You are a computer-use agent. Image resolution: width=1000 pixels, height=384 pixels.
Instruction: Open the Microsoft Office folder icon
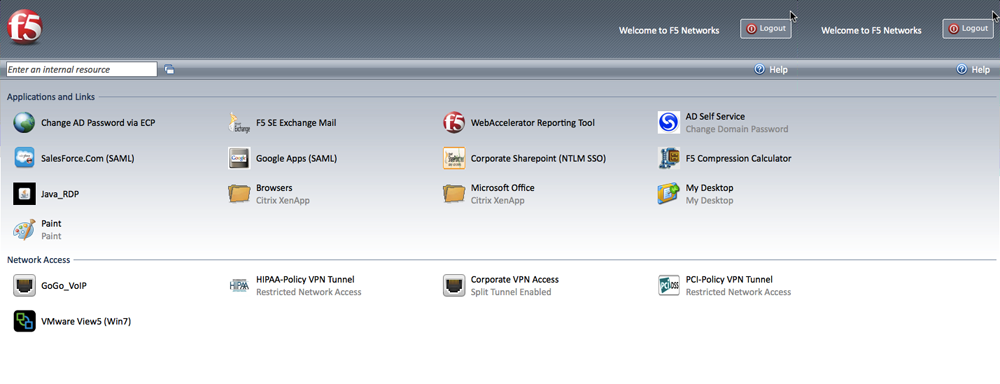tap(453, 194)
